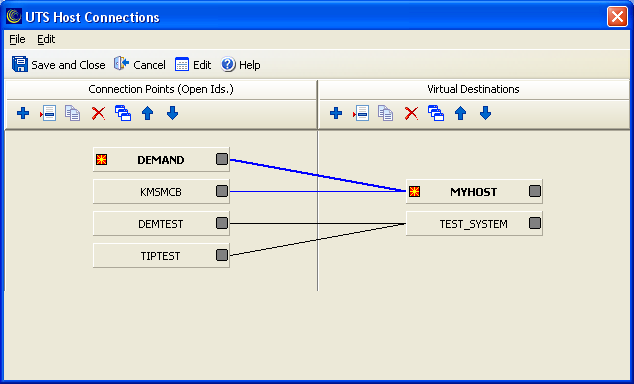Add a new connection point with plus icon
This screenshot has width=634, height=384.
23,113
